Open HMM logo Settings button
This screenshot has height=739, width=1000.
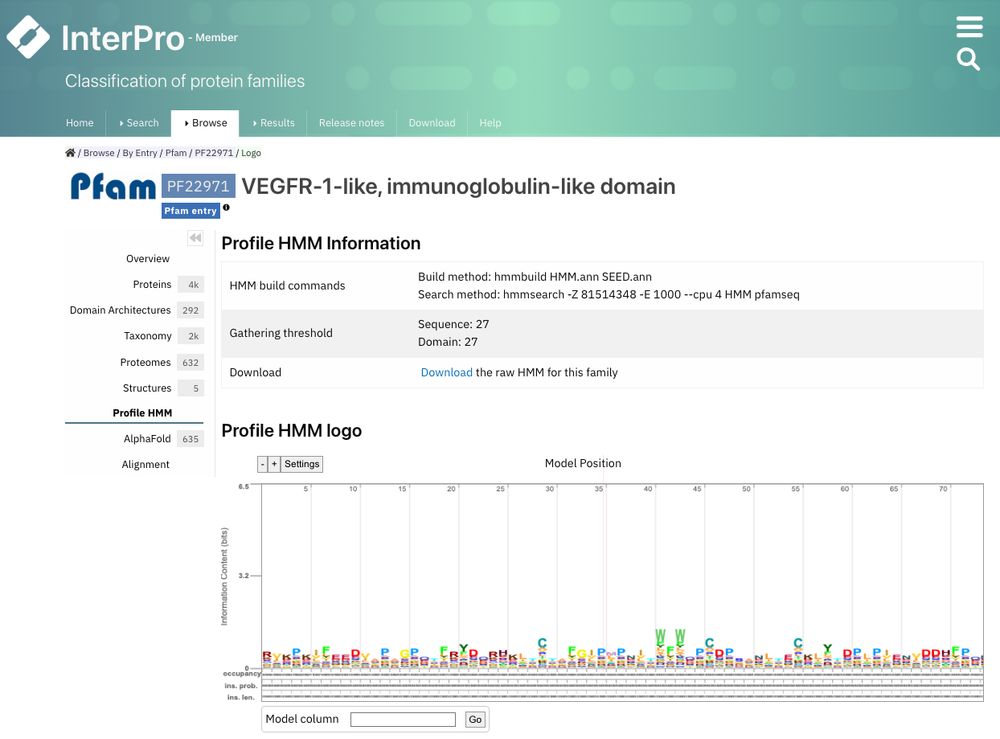click(x=302, y=464)
